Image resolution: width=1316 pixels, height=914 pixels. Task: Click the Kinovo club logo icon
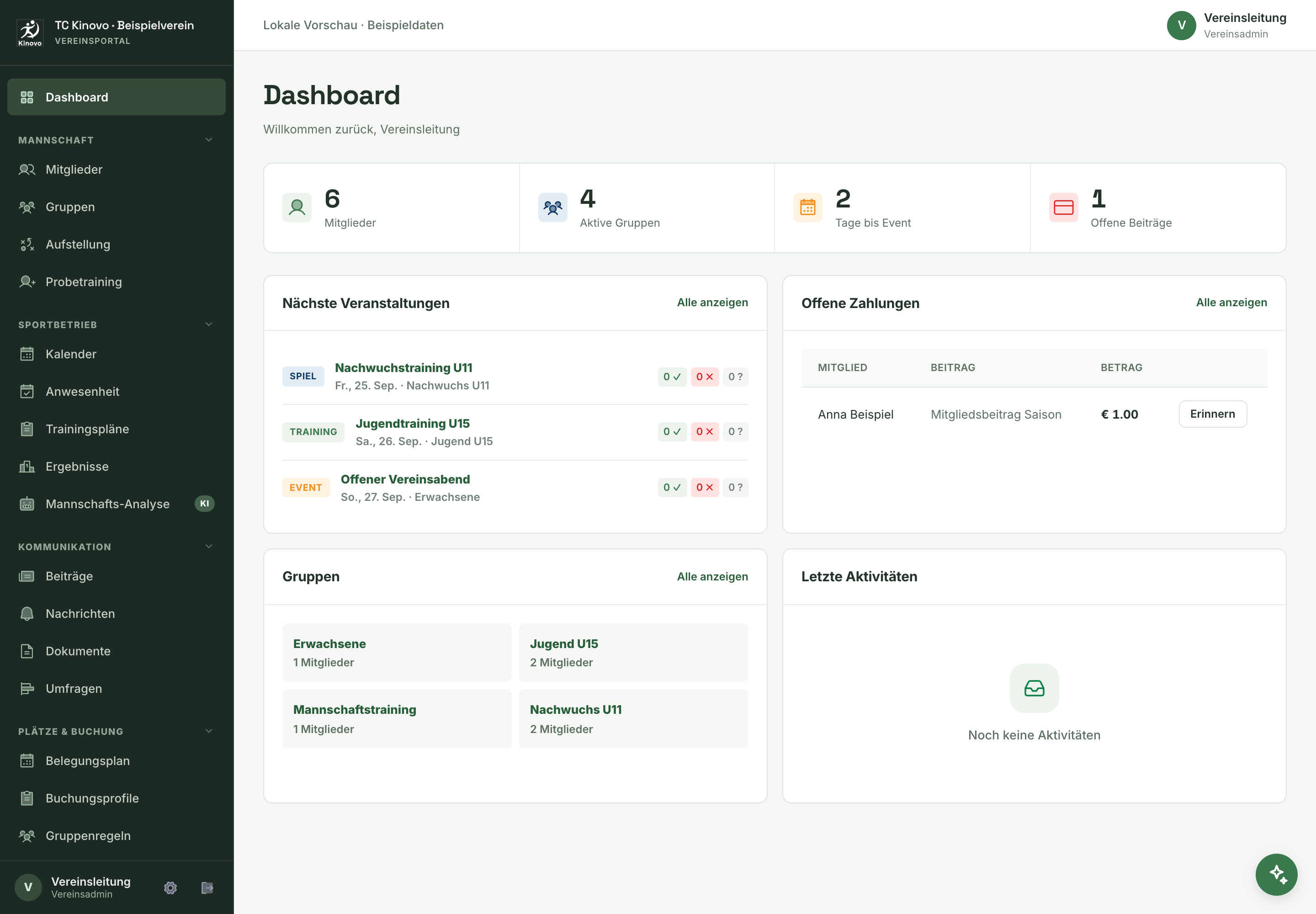[x=30, y=32]
